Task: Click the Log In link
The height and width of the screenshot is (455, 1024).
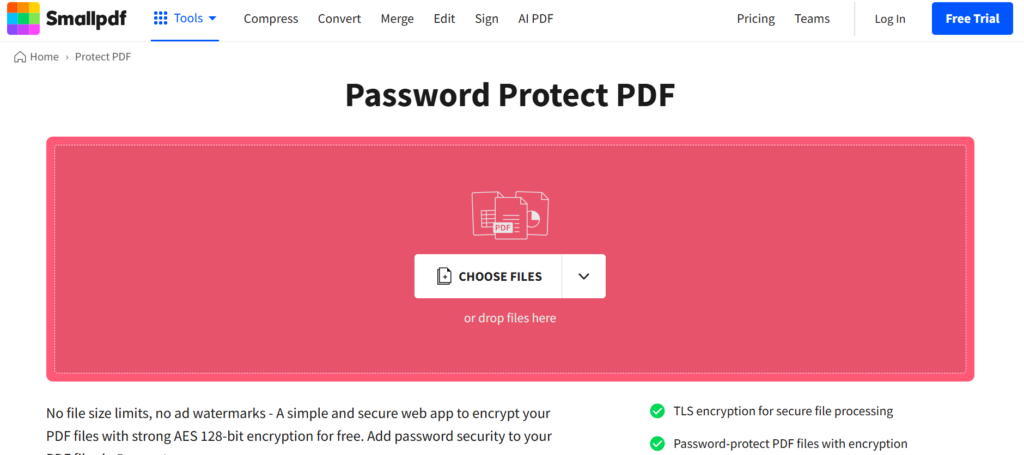Action: [x=890, y=19]
